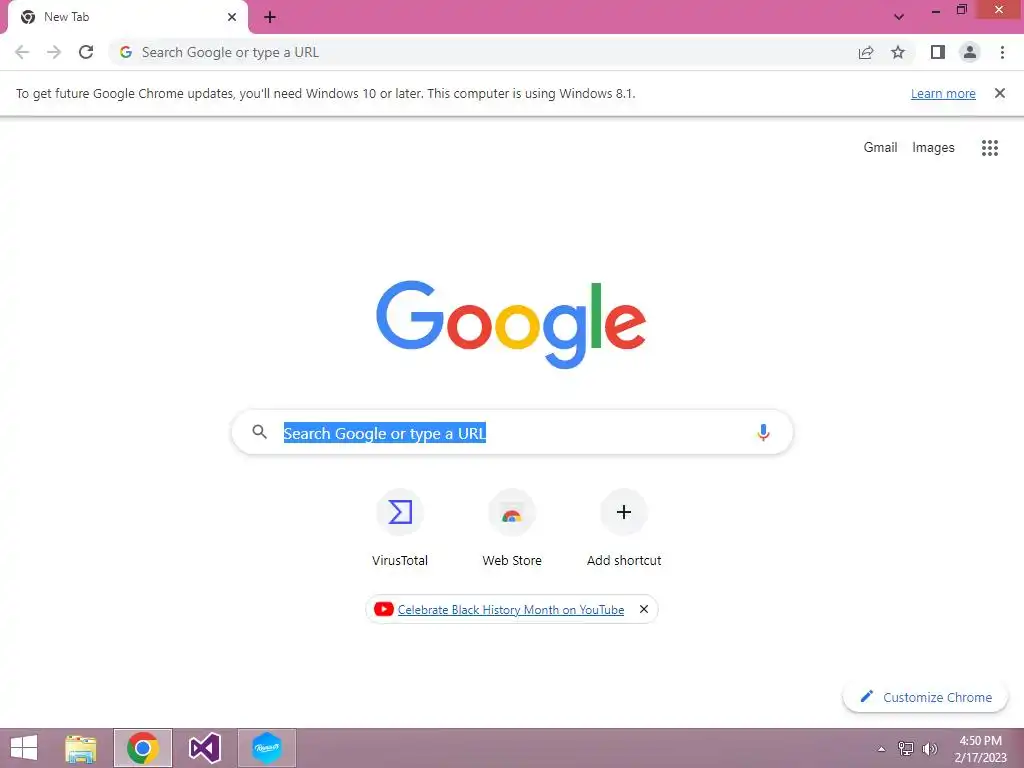The image size is (1024, 768).
Task: Dismiss the YouTube promo with its X
Action: pos(644,609)
